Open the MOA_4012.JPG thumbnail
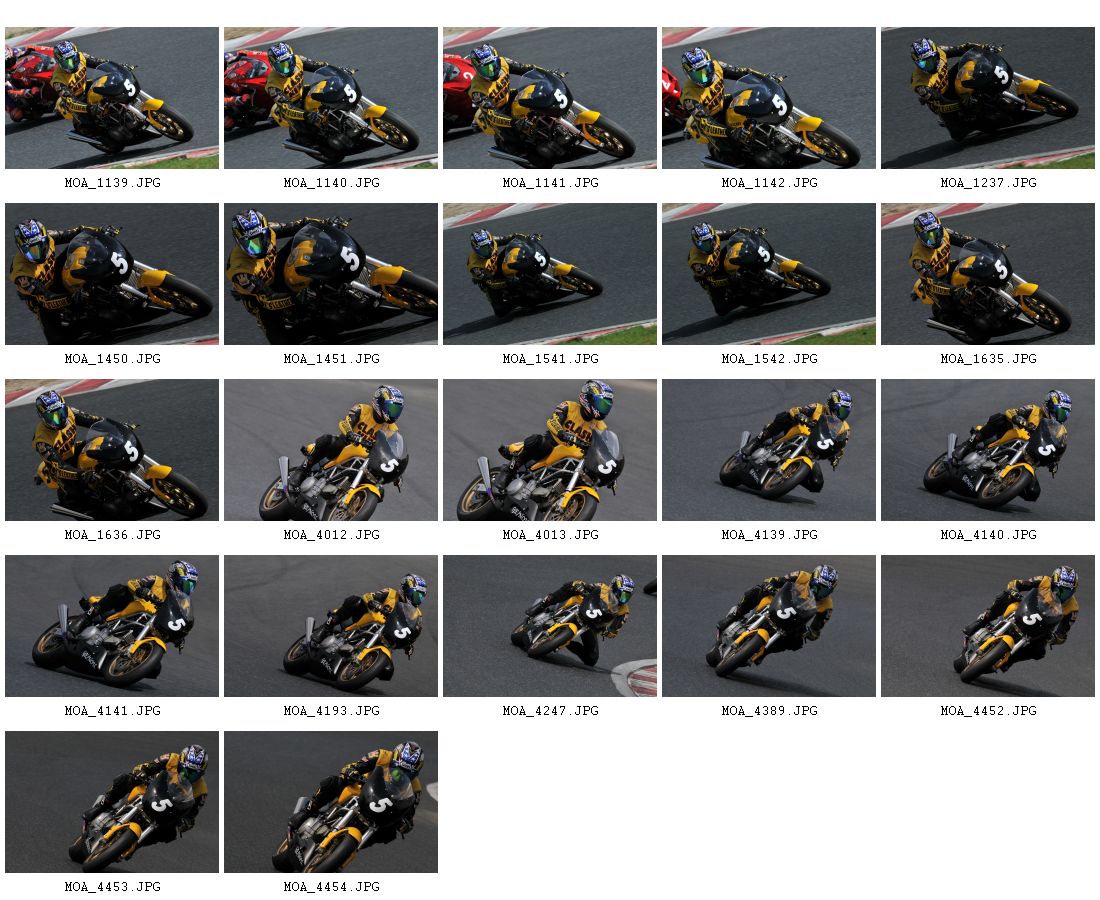Viewport: 1100px width, 900px height. pos(330,450)
